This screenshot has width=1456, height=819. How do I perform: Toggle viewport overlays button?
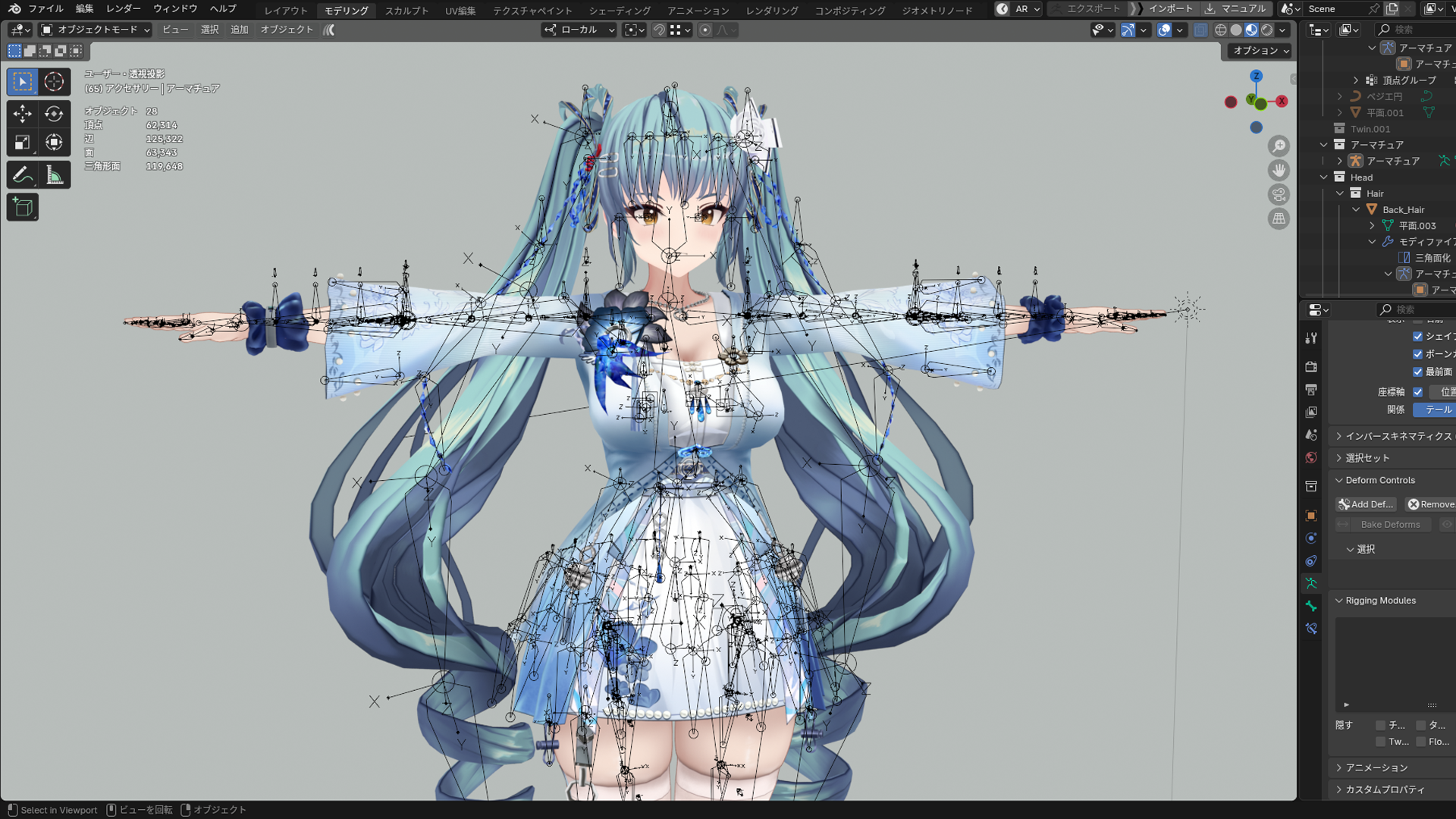coord(1164,30)
